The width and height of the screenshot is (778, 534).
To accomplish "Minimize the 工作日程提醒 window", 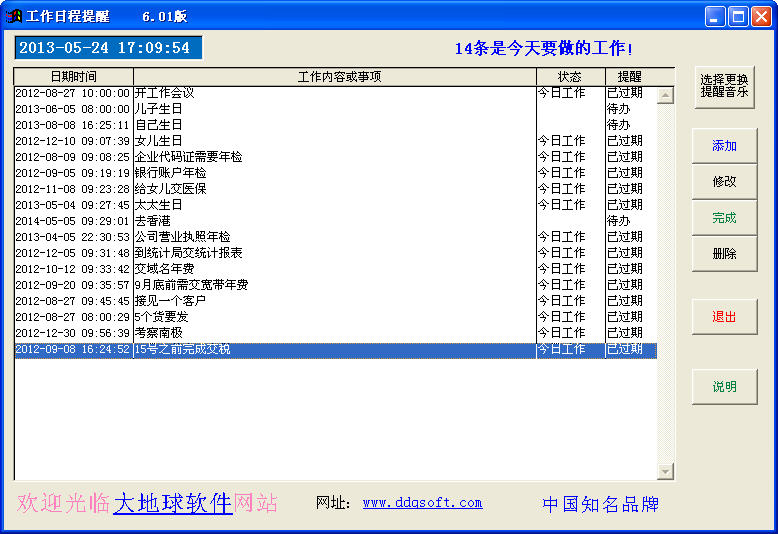I will coord(714,16).
